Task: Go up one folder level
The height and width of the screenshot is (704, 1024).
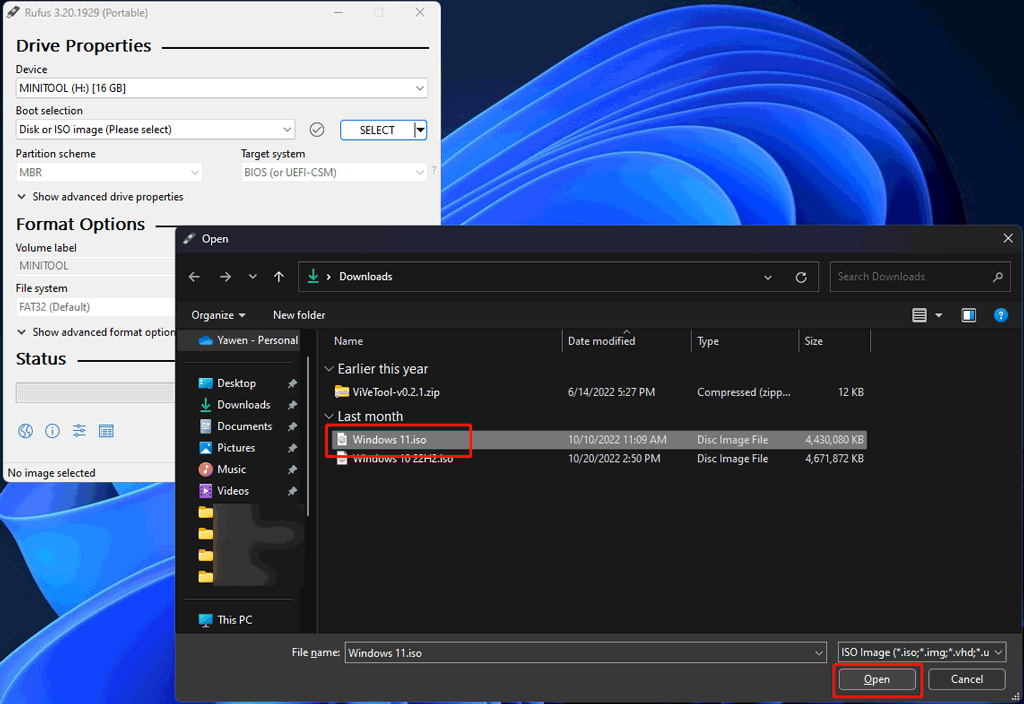Action: point(279,276)
